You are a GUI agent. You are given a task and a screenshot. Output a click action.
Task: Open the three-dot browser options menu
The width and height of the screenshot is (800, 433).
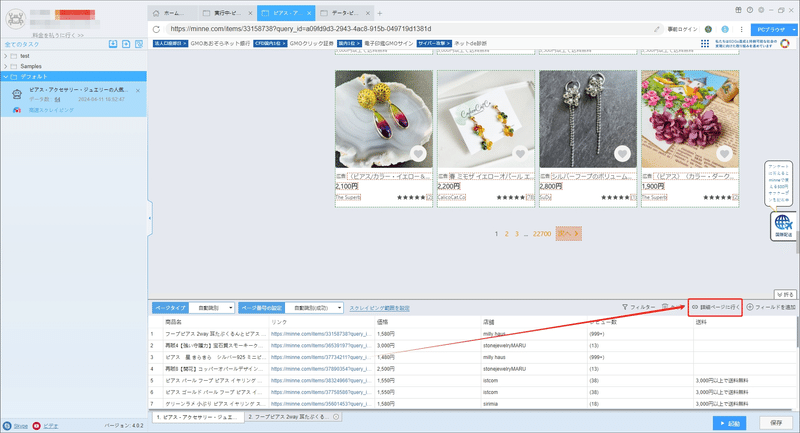click(741, 29)
